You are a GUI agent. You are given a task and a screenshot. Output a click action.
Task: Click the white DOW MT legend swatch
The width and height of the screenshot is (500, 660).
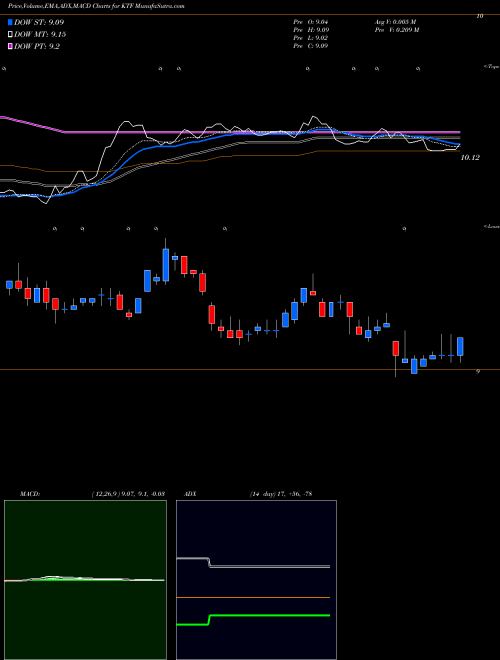click(10, 34)
